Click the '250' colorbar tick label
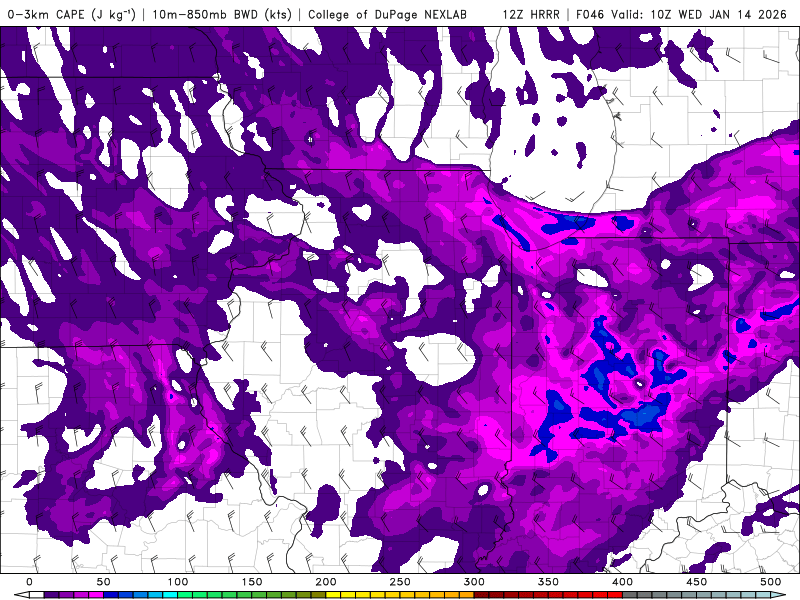The height and width of the screenshot is (600, 800). [400, 582]
